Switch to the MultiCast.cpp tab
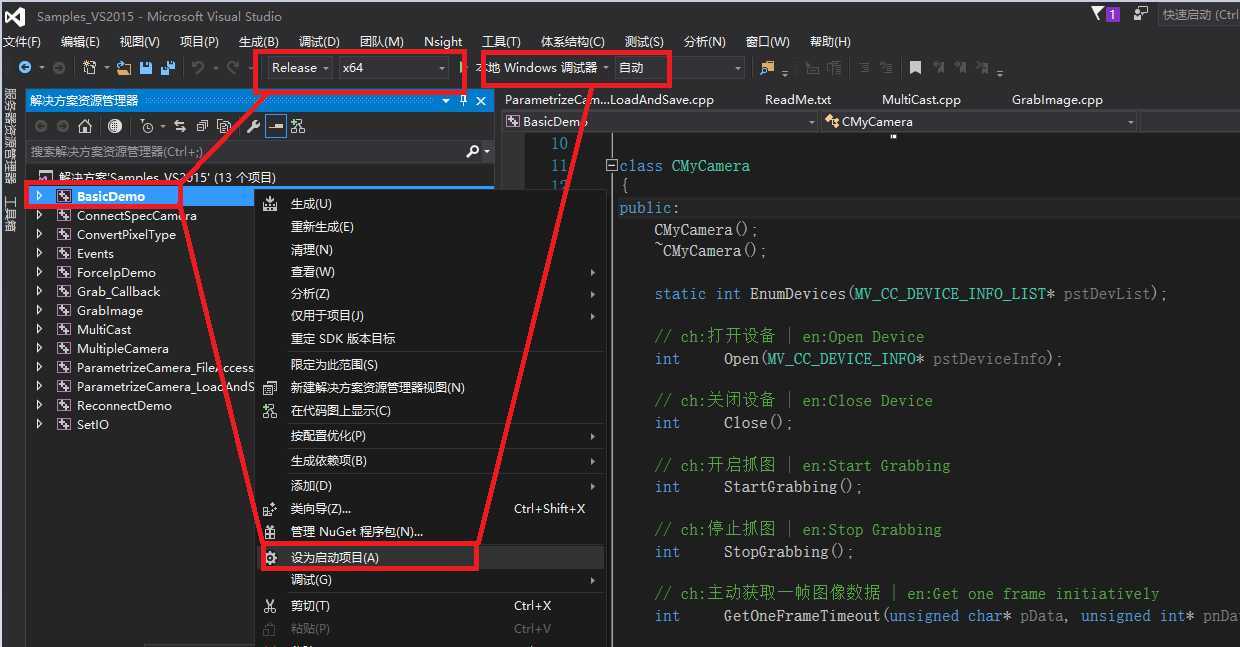Image resolution: width=1240 pixels, height=647 pixels. point(921,100)
